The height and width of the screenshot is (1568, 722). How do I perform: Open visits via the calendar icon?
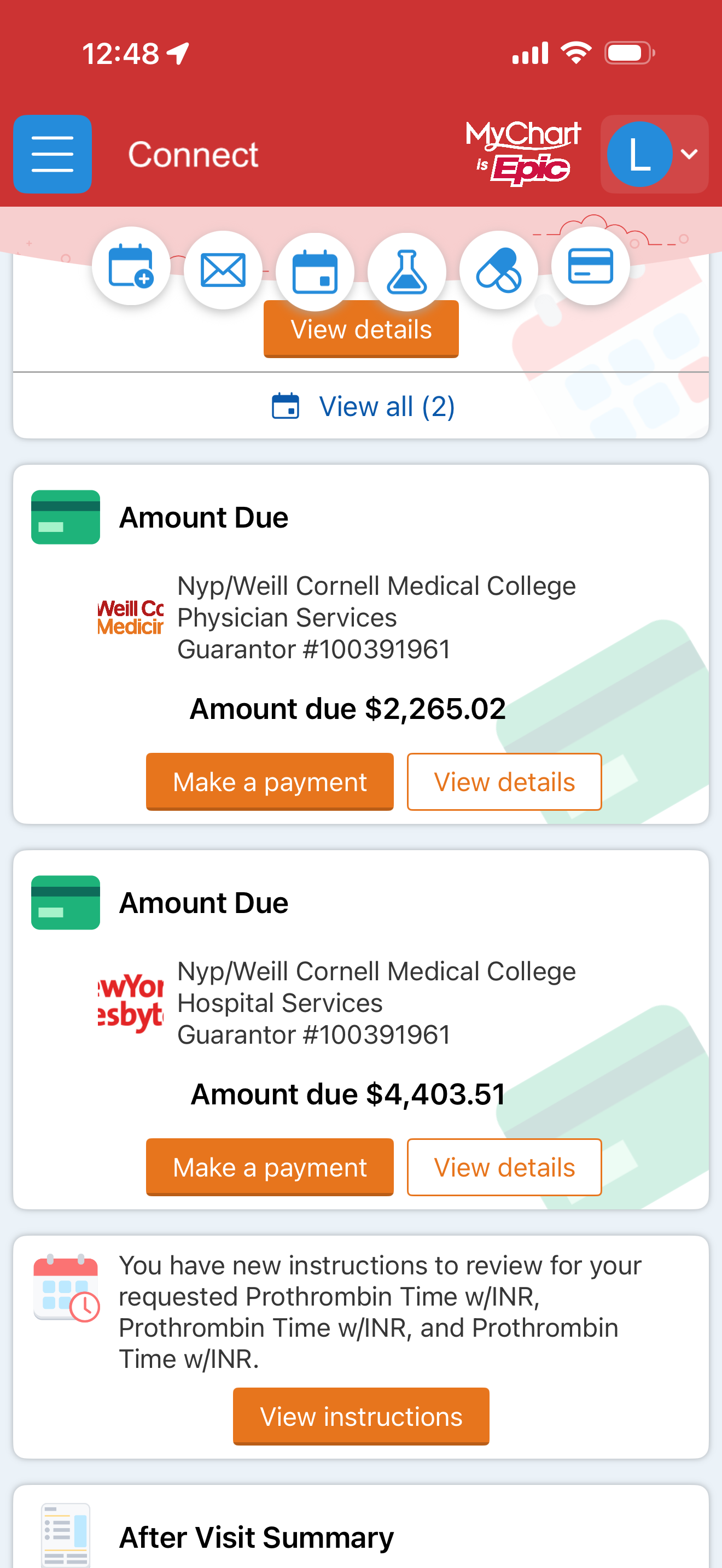tap(315, 272)
